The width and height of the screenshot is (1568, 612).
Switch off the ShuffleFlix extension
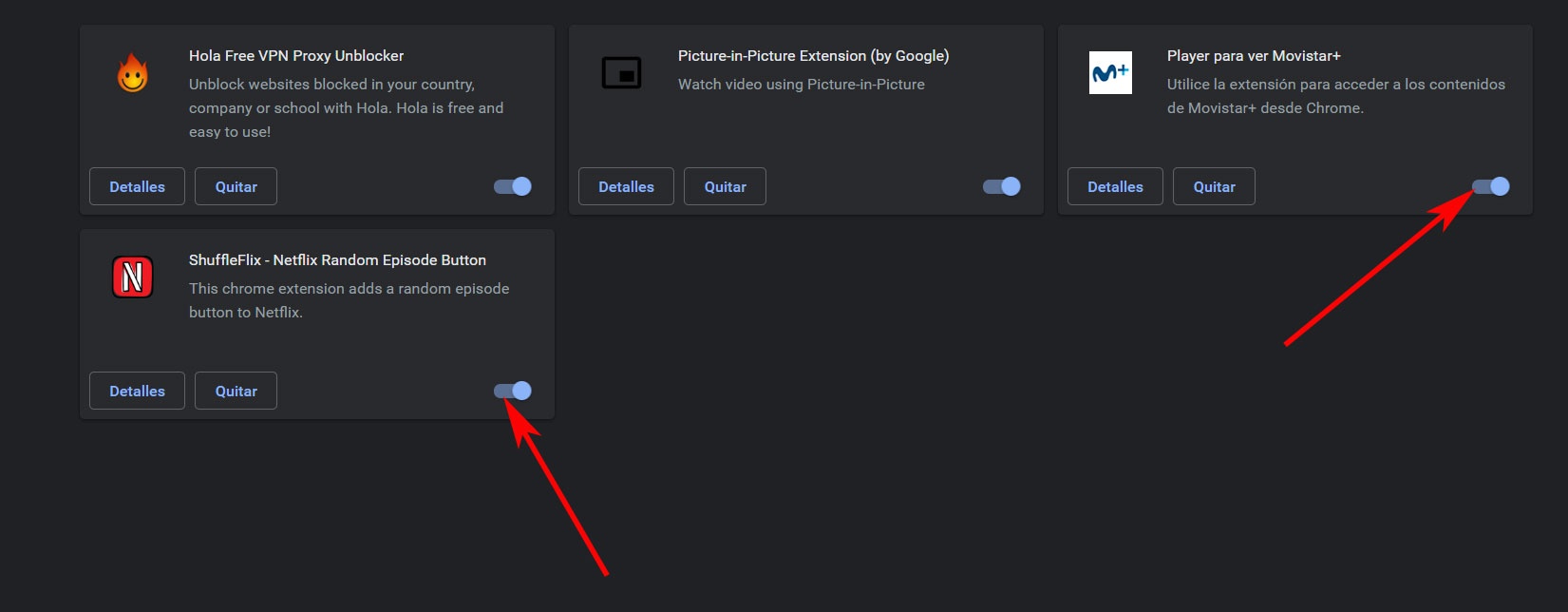tap(513, 391)
